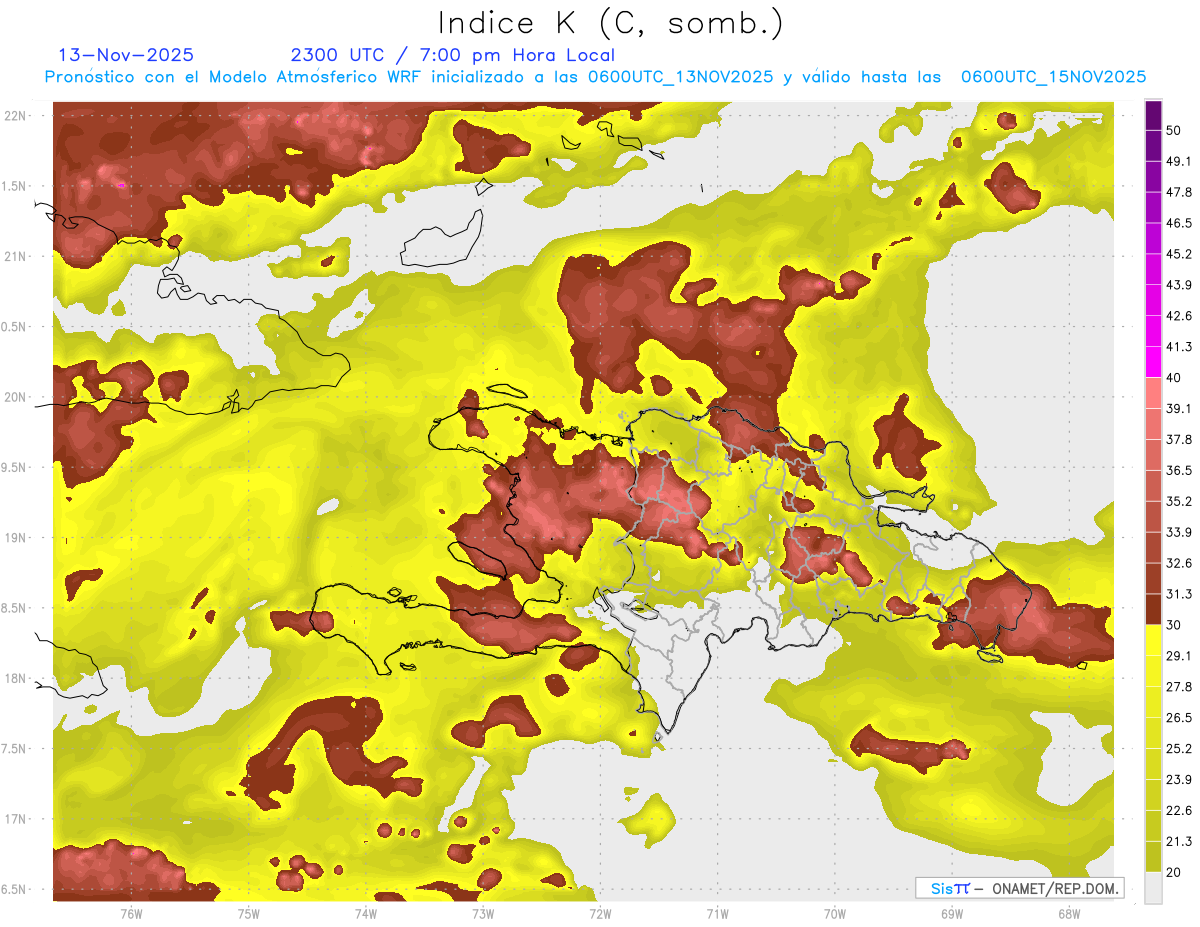Click the colorbar value "47.8"
The width and height of the screenshot is (1200, 927).
(1179, 192)
